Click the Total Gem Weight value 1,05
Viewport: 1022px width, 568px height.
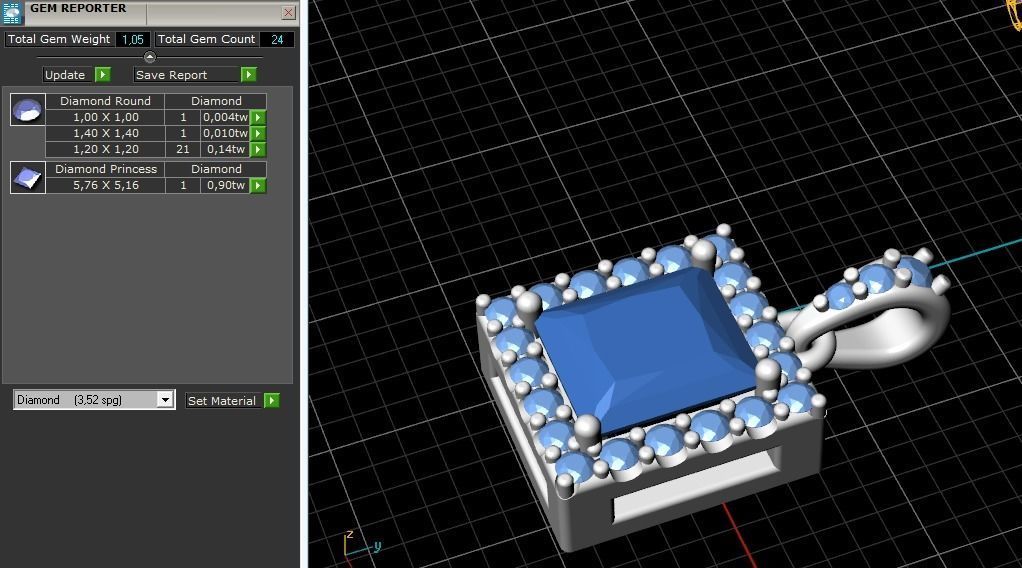(x=133, y=40)
